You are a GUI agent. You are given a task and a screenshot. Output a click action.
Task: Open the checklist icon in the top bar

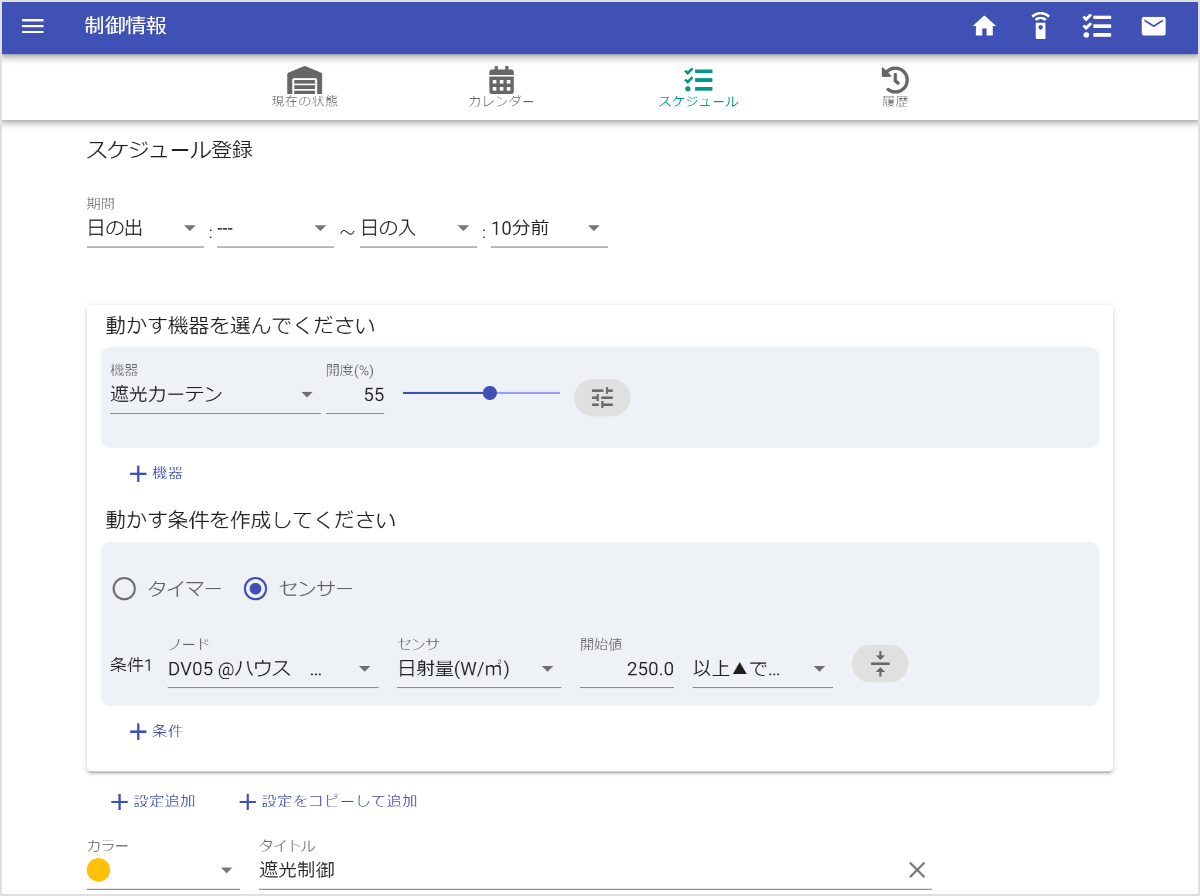(1097, 27)
